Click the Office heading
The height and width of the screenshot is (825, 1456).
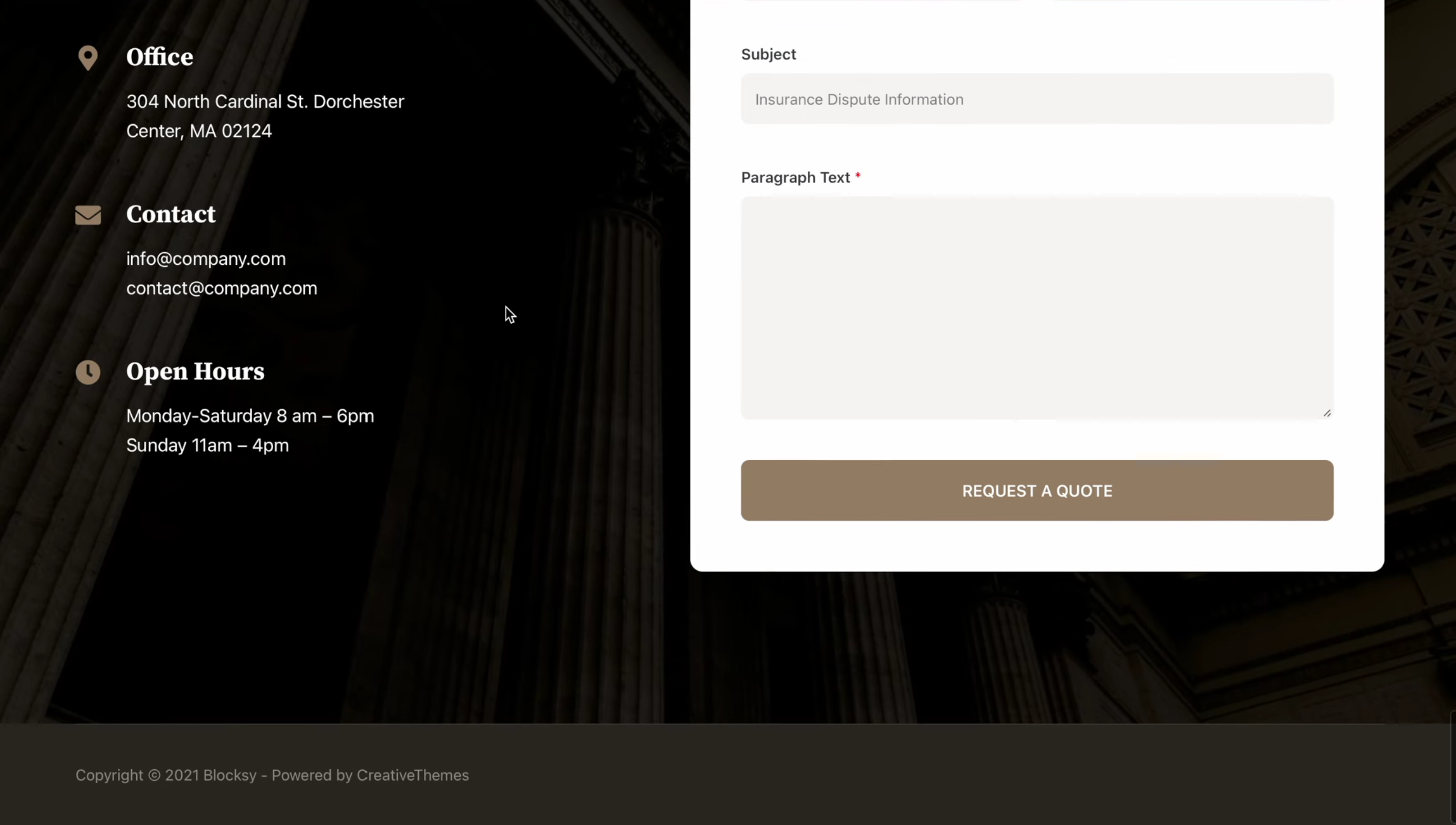click(x=160, y=57)
